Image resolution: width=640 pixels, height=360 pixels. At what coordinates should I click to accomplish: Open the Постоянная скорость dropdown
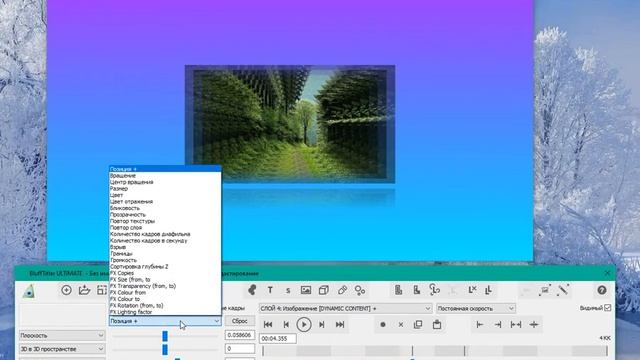coord(476,308)
